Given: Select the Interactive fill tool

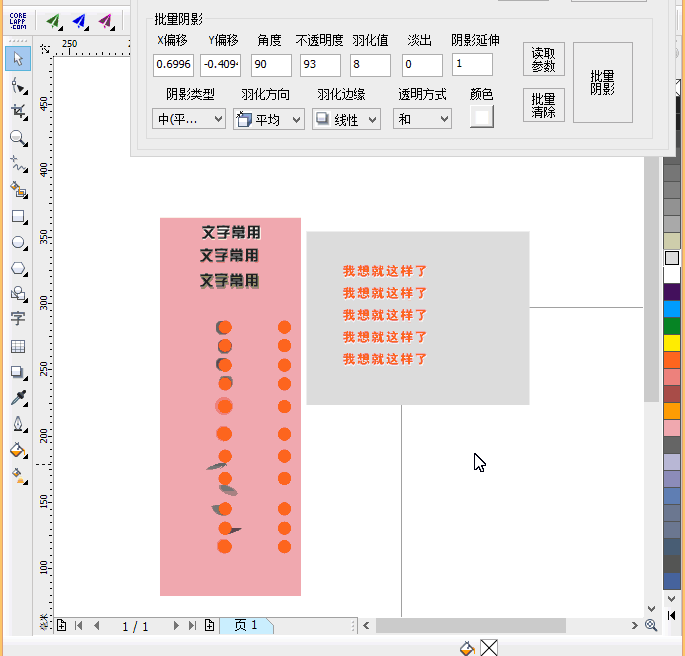Looking at the screenshot, I should tap(18, 476).
